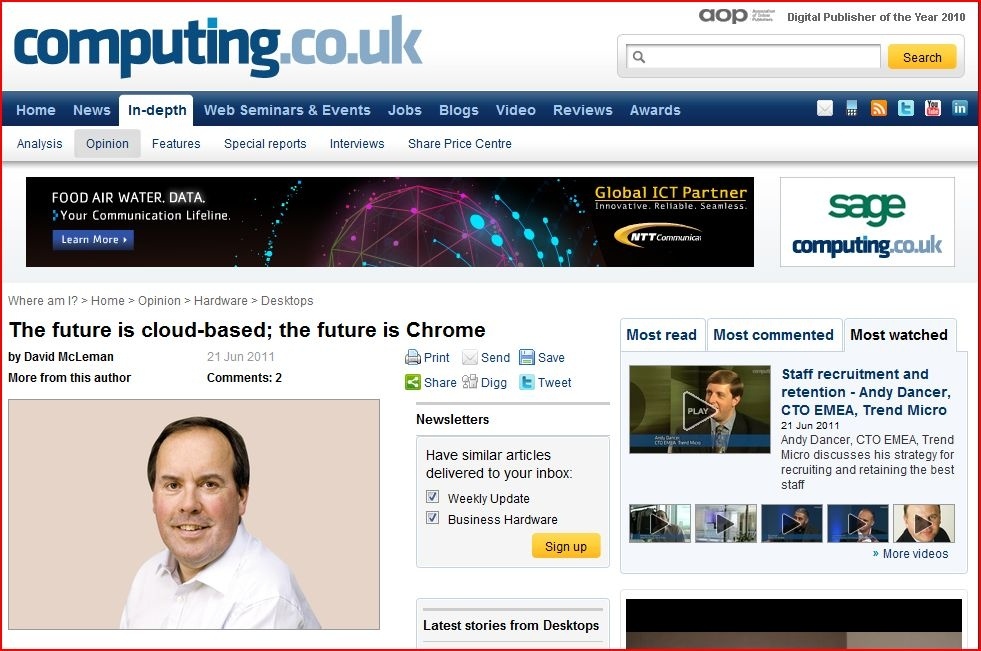The height and width of the screenshot is (651, 981).
Task: Open the Reviews menu item
Action: pyautogui.click(x=582, y=110)
